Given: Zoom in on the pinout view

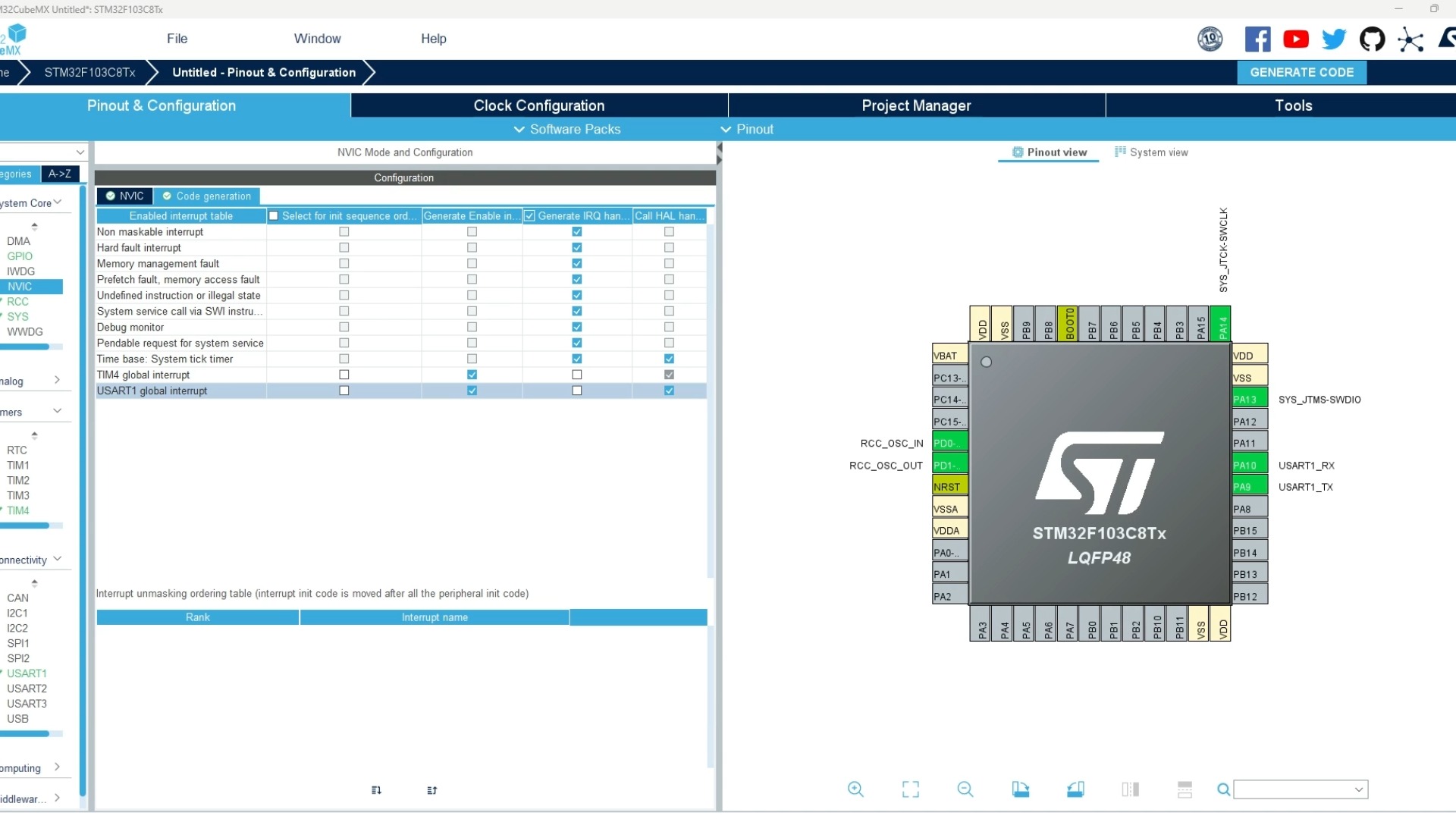Looking at the screenshot, I should 855,789.
